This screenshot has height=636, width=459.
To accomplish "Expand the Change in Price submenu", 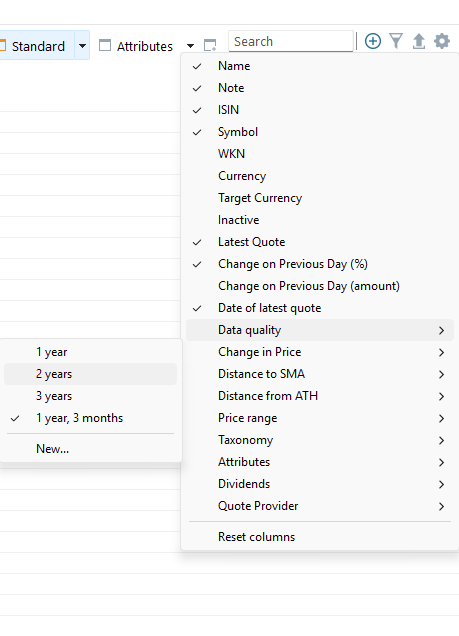I will click(320, 352).
